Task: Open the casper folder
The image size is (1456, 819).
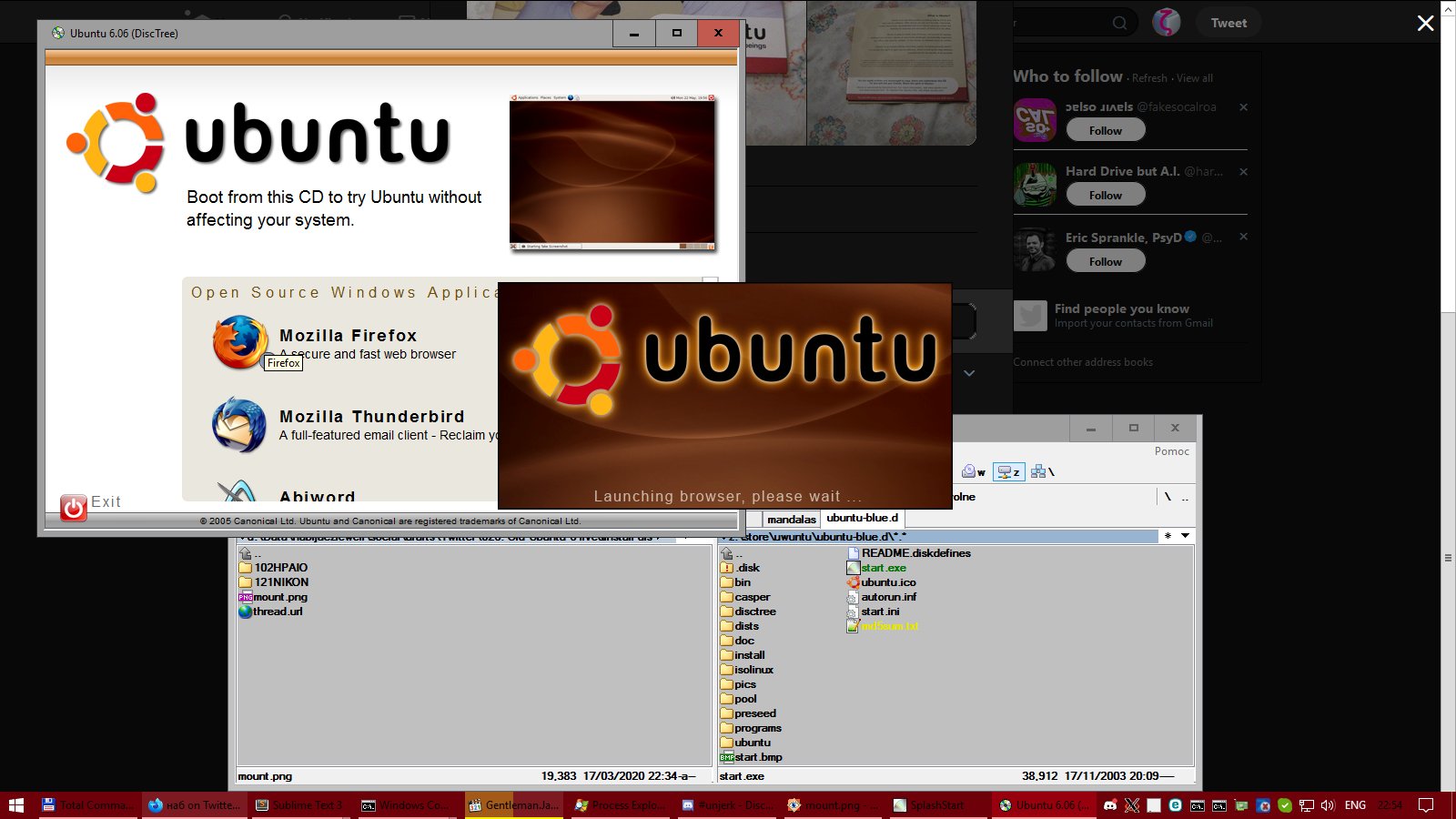Action: [752, 597]
